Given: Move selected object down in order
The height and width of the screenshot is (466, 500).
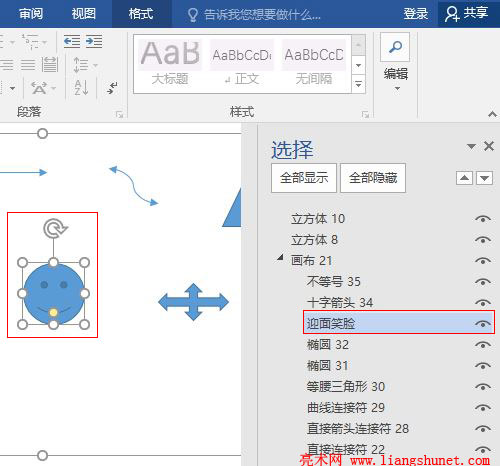Looking at the screenshot, I should pos(484,178).
